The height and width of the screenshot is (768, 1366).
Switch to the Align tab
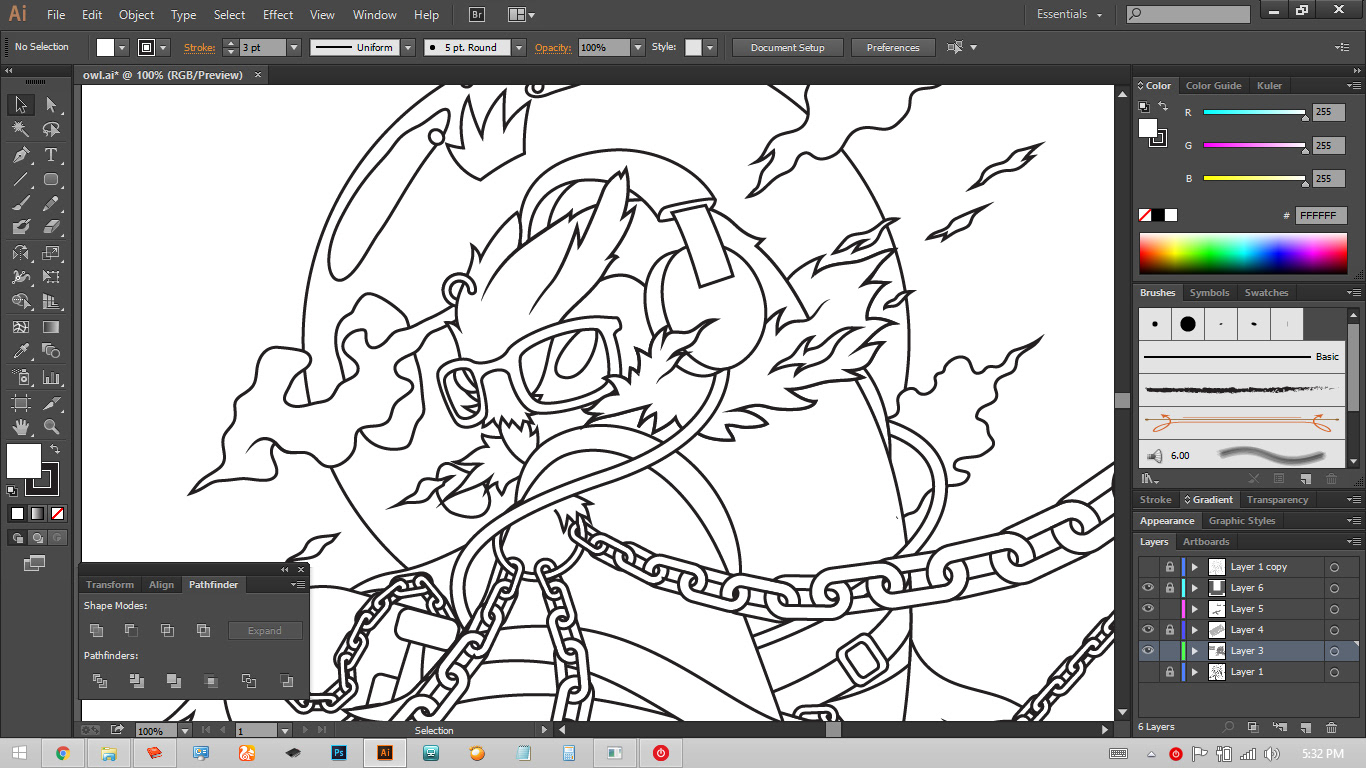pyautogui.click(x=161, y=585)
